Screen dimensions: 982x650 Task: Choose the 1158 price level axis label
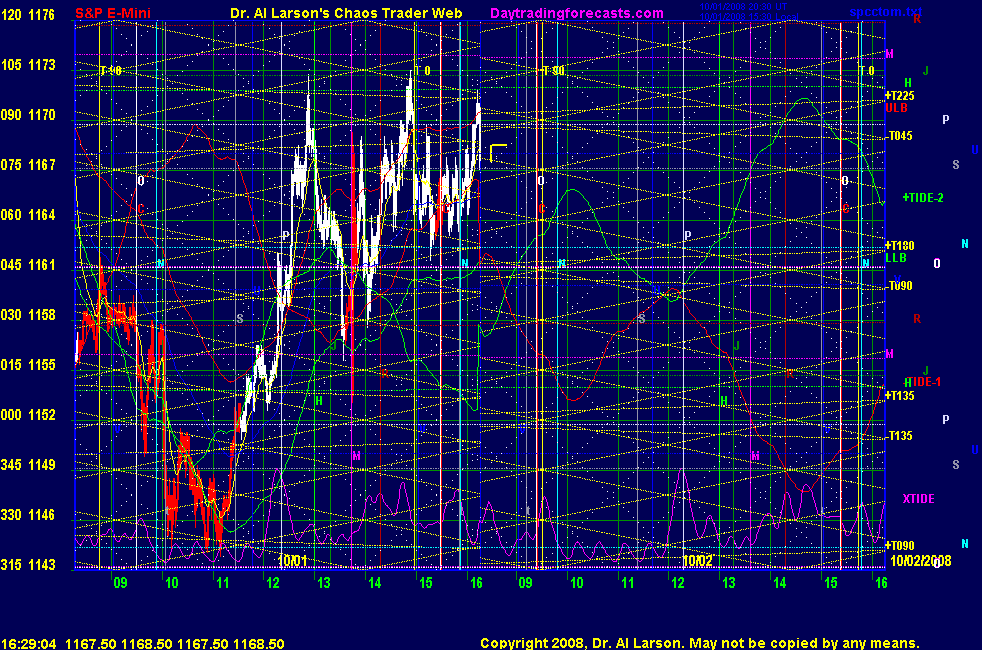pos(41,315)
